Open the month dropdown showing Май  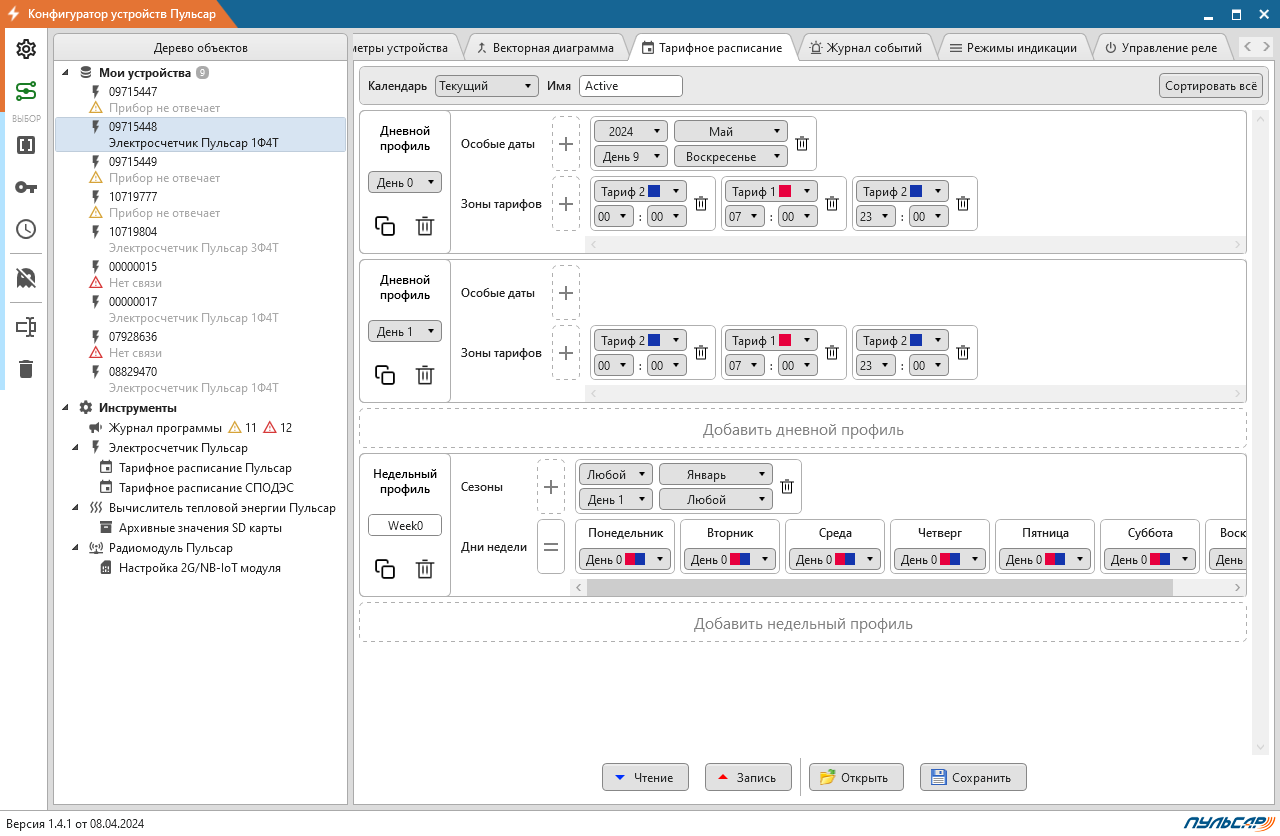[731, 131]
